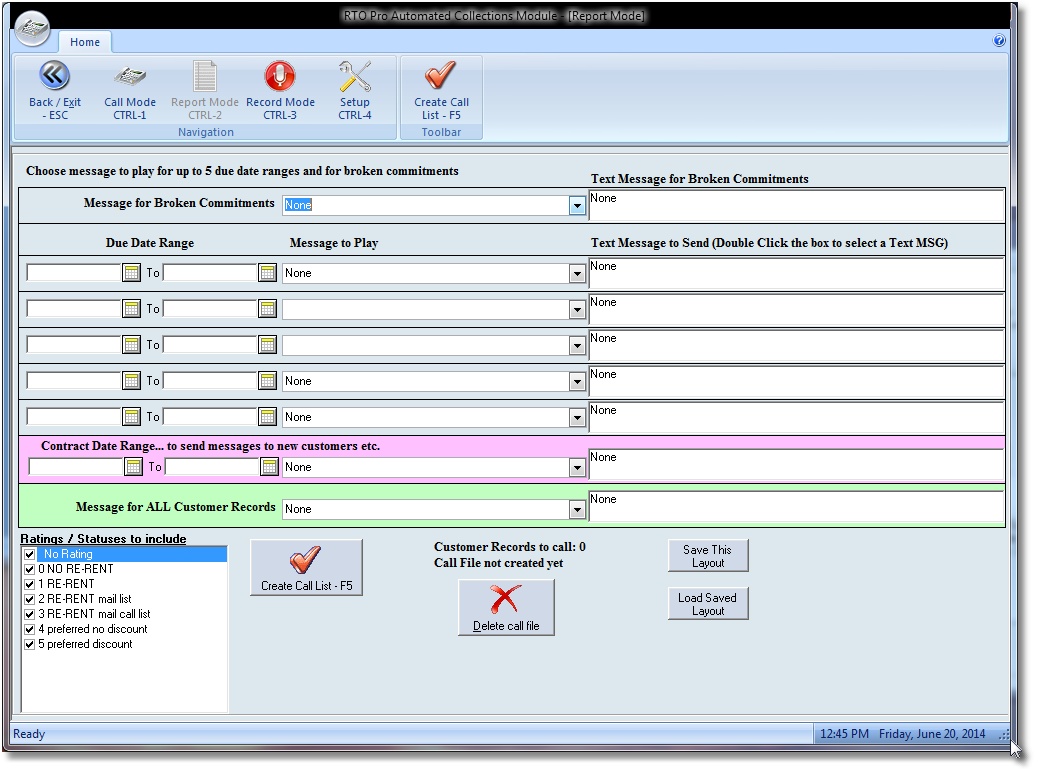Uncheck the No Rating checkbox
Screen dimensions: 1040x772
point(30,554)
